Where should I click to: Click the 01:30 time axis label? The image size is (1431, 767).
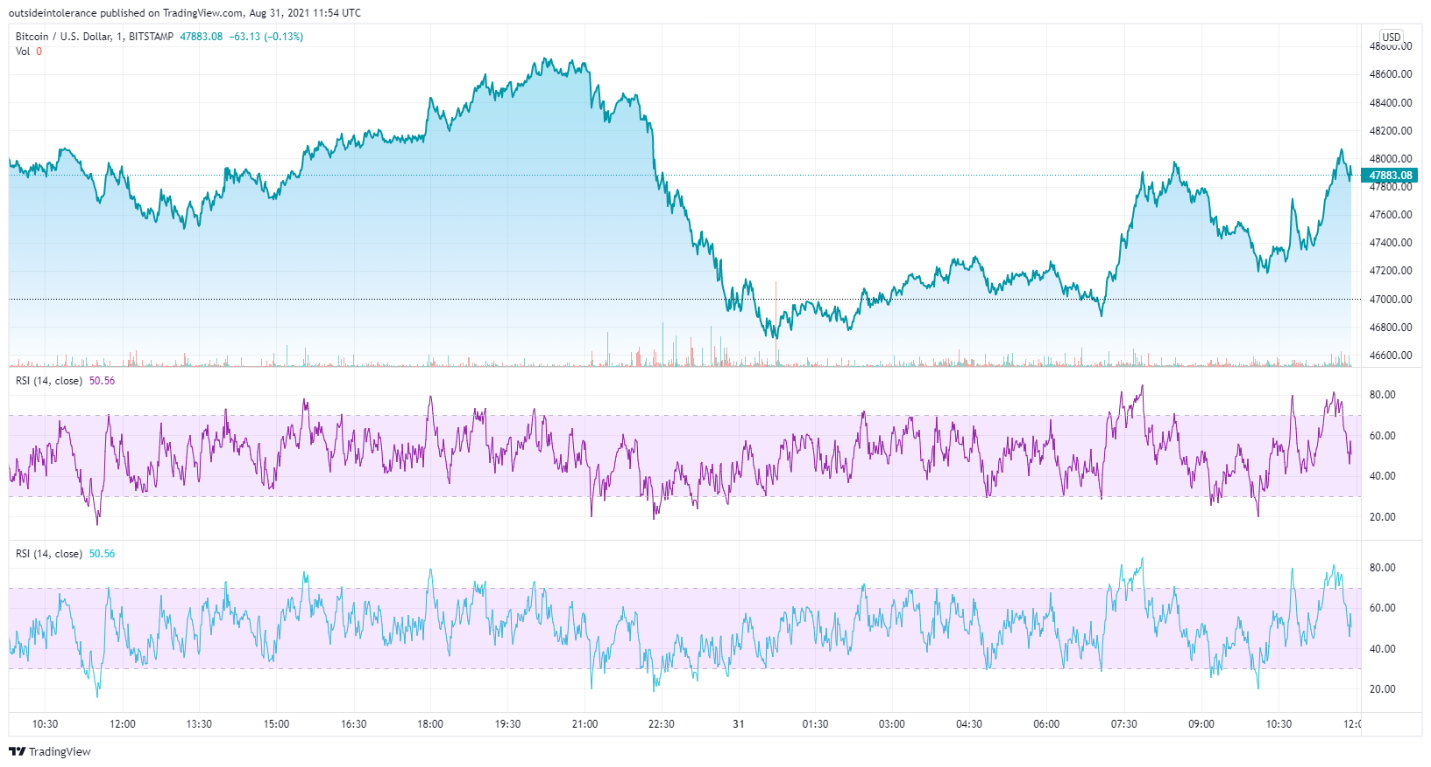click(x=815, y=724)
